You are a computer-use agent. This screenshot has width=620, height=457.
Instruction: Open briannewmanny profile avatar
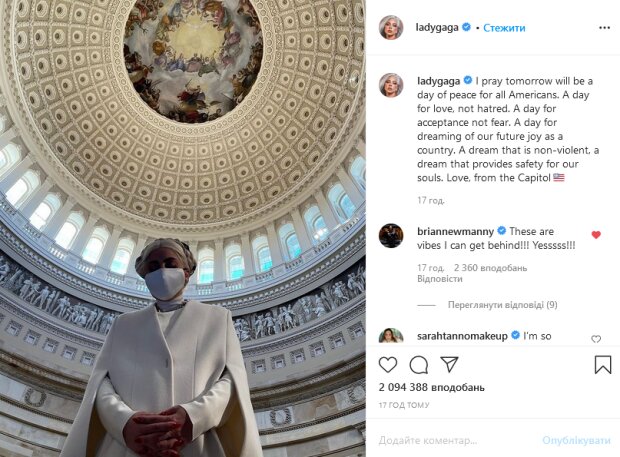[391, 236]
